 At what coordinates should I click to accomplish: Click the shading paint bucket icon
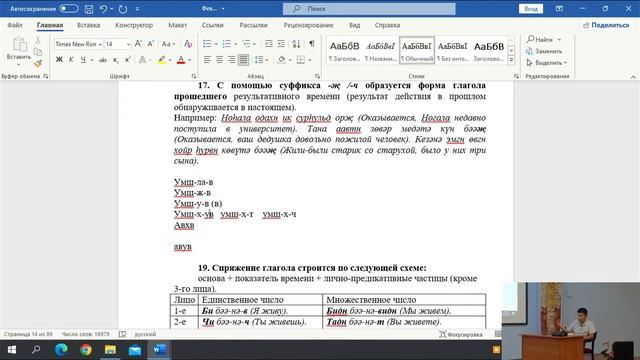pos(282,60)
